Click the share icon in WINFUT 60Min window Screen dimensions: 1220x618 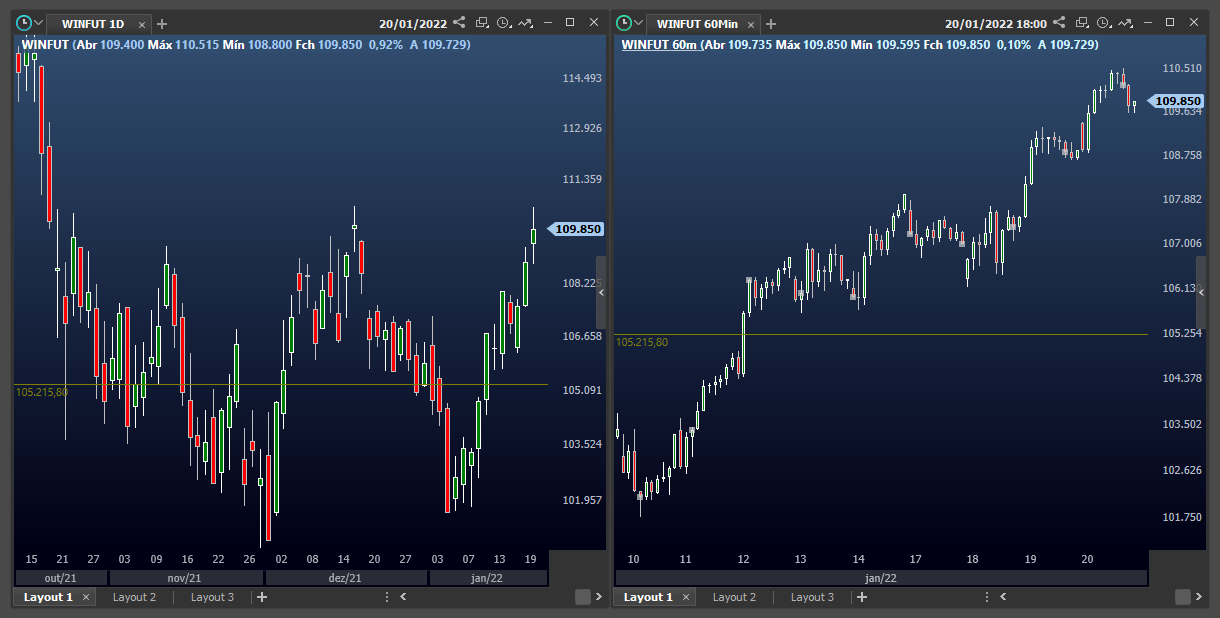point(1059,22)
